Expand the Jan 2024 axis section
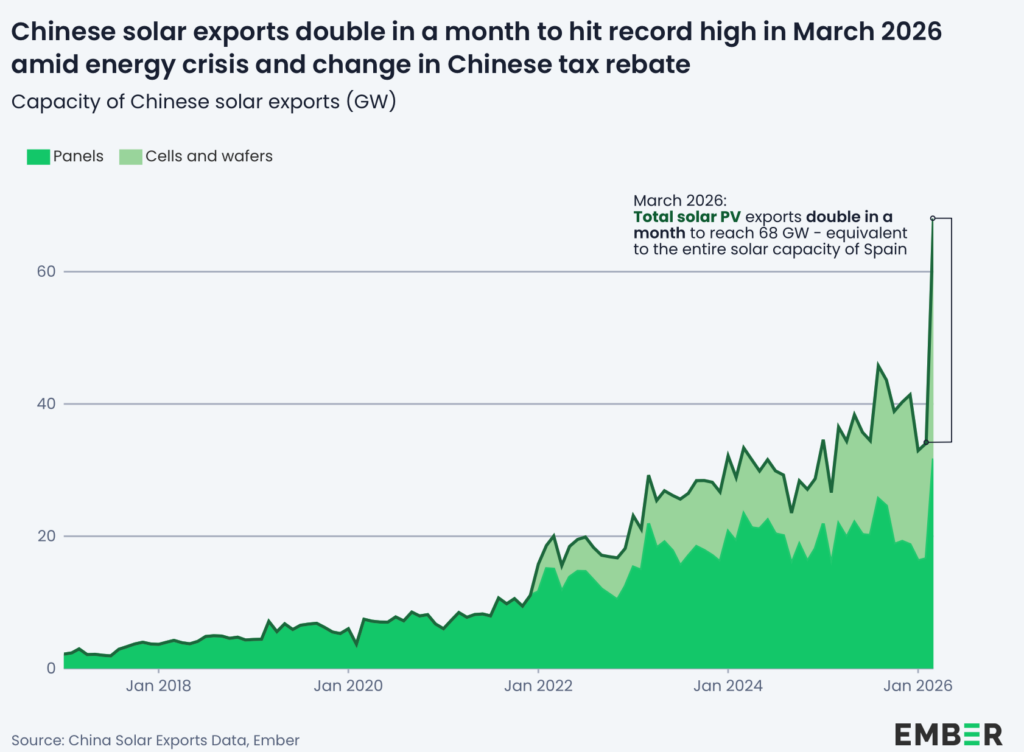1024x752 pixels. [728, 686]
